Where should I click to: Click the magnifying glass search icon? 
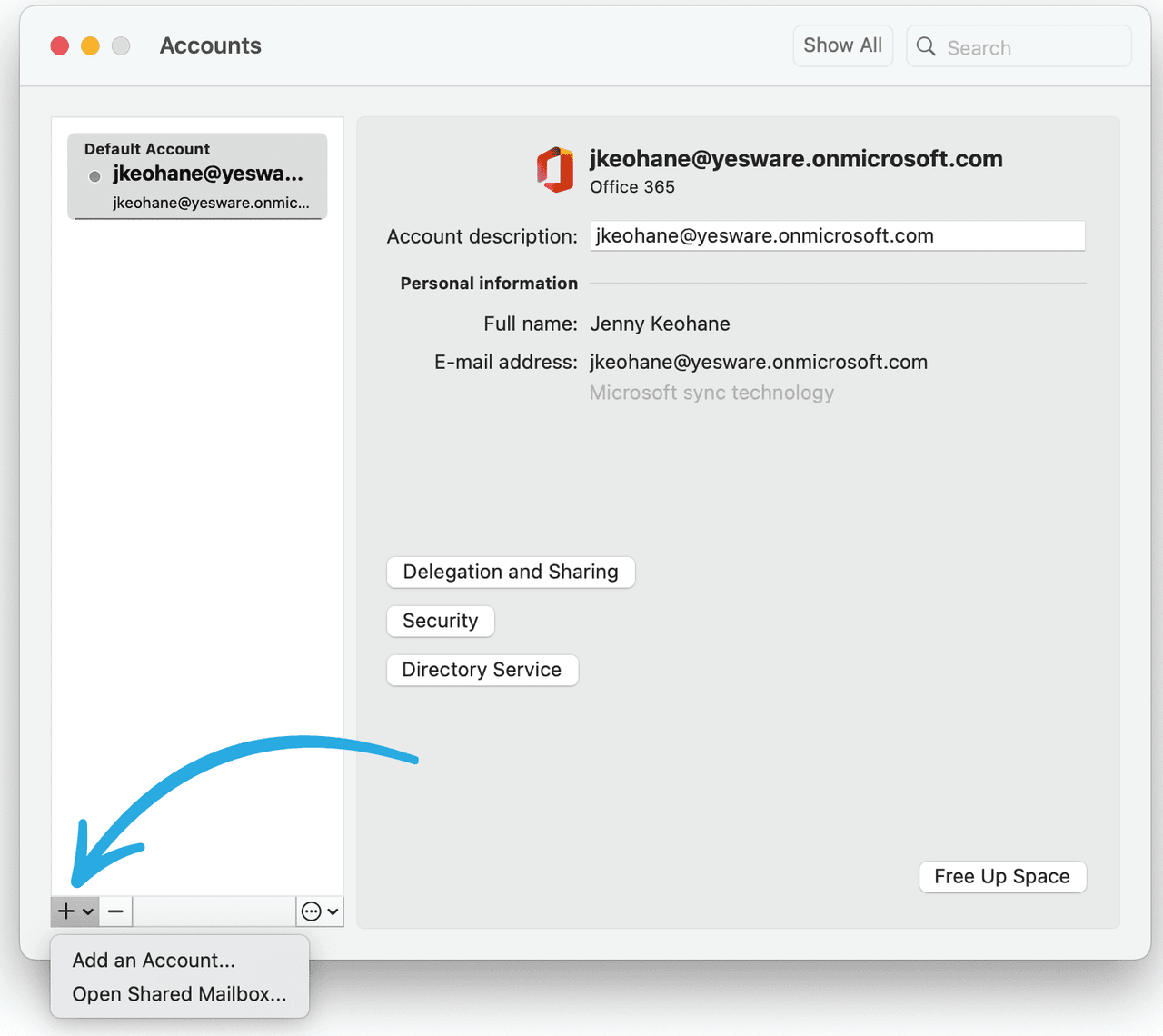click(x=925, y=46)
